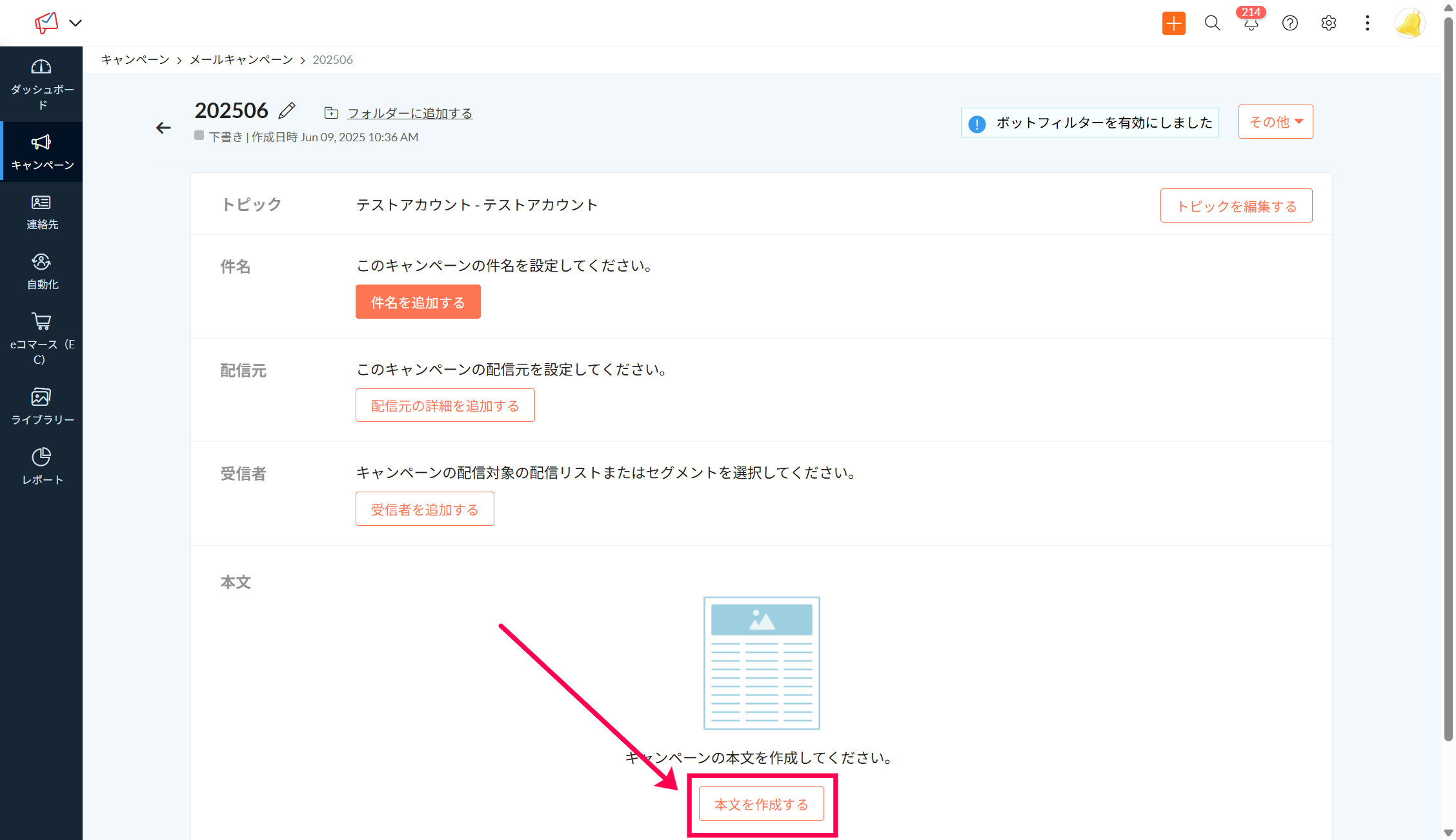1456x840 pixels.
Task: Open the その他 dropdown button
Action: (x=1275, y=121)
